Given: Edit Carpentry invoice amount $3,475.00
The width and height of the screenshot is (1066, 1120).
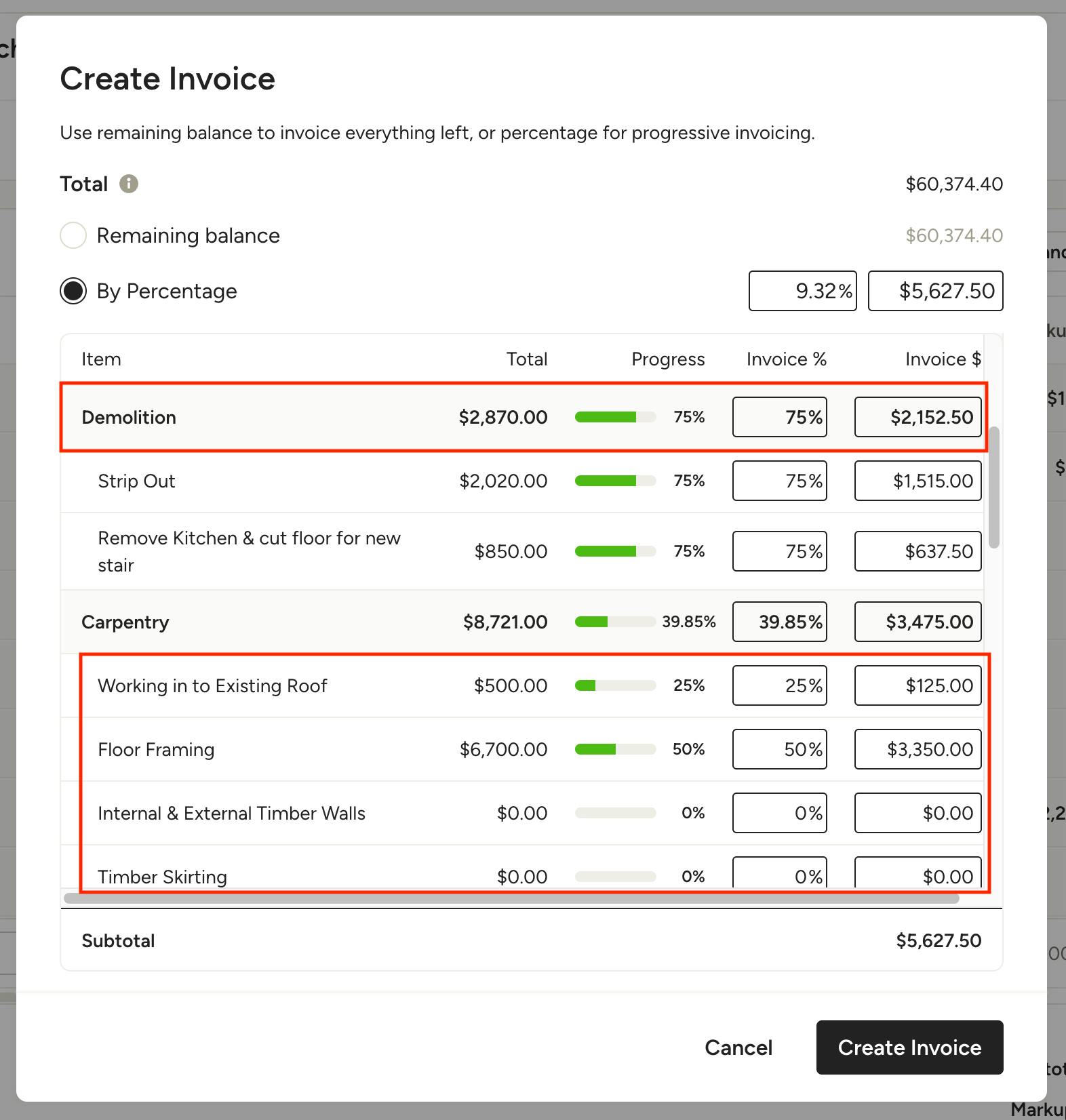Looking at the screenshot, I should click(x=918, y=622).
